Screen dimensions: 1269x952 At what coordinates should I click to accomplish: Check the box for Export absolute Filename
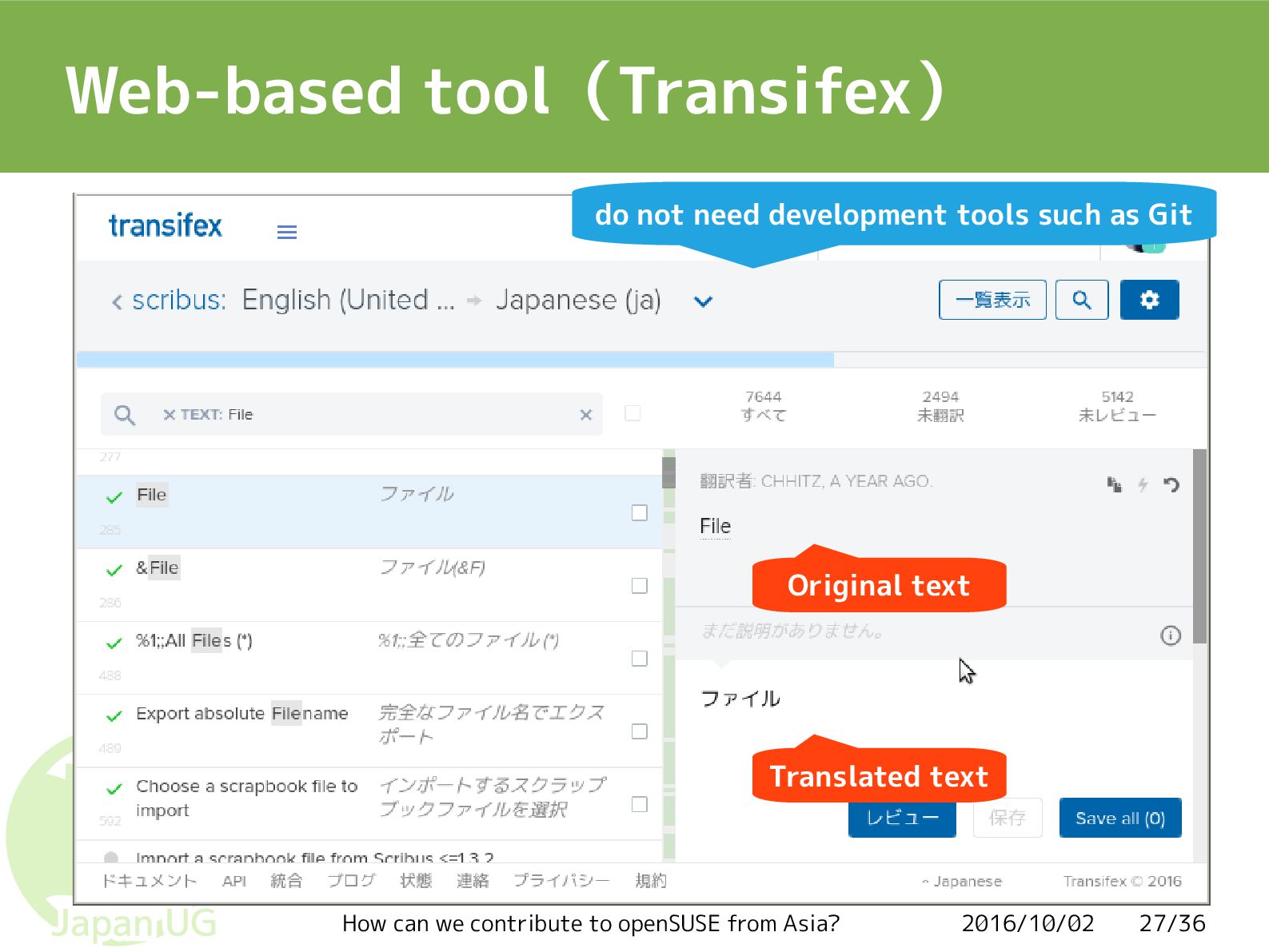coord(639,731)
